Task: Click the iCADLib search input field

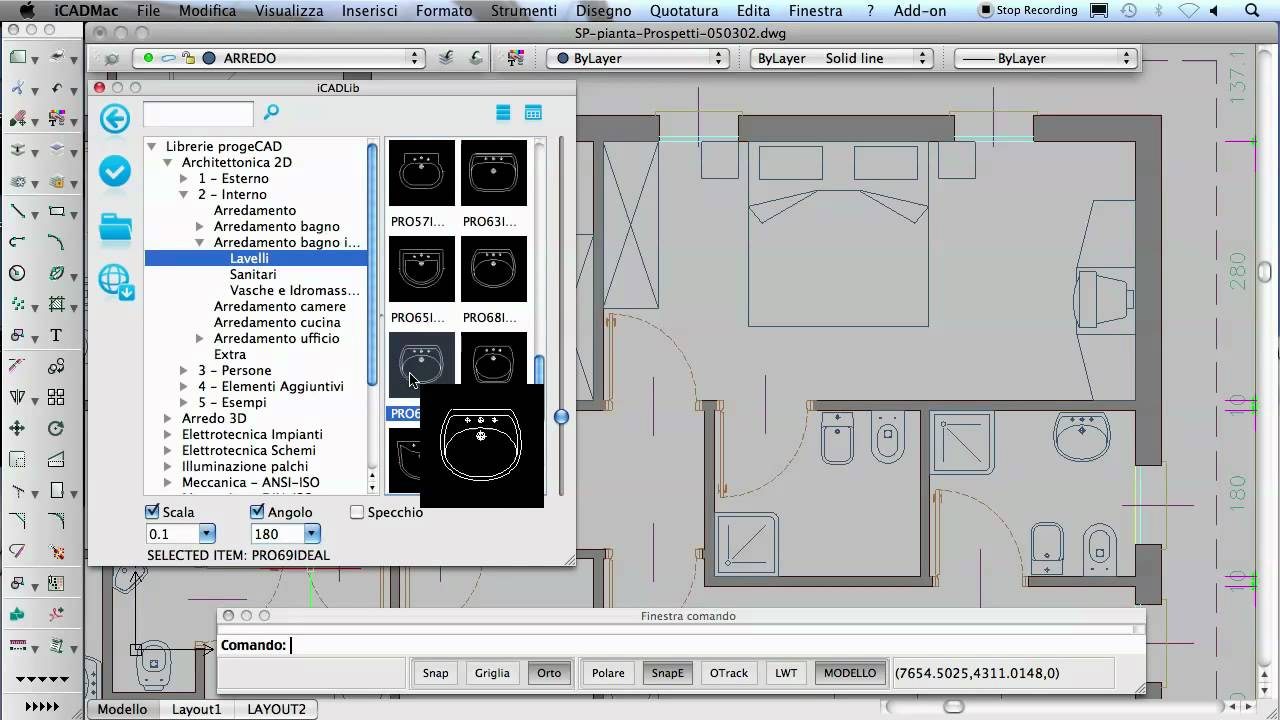Action: coord(198,113)
